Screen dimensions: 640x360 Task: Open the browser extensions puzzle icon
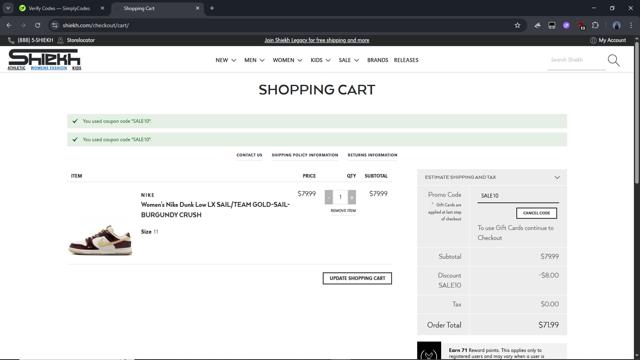(x=595, y=25)
